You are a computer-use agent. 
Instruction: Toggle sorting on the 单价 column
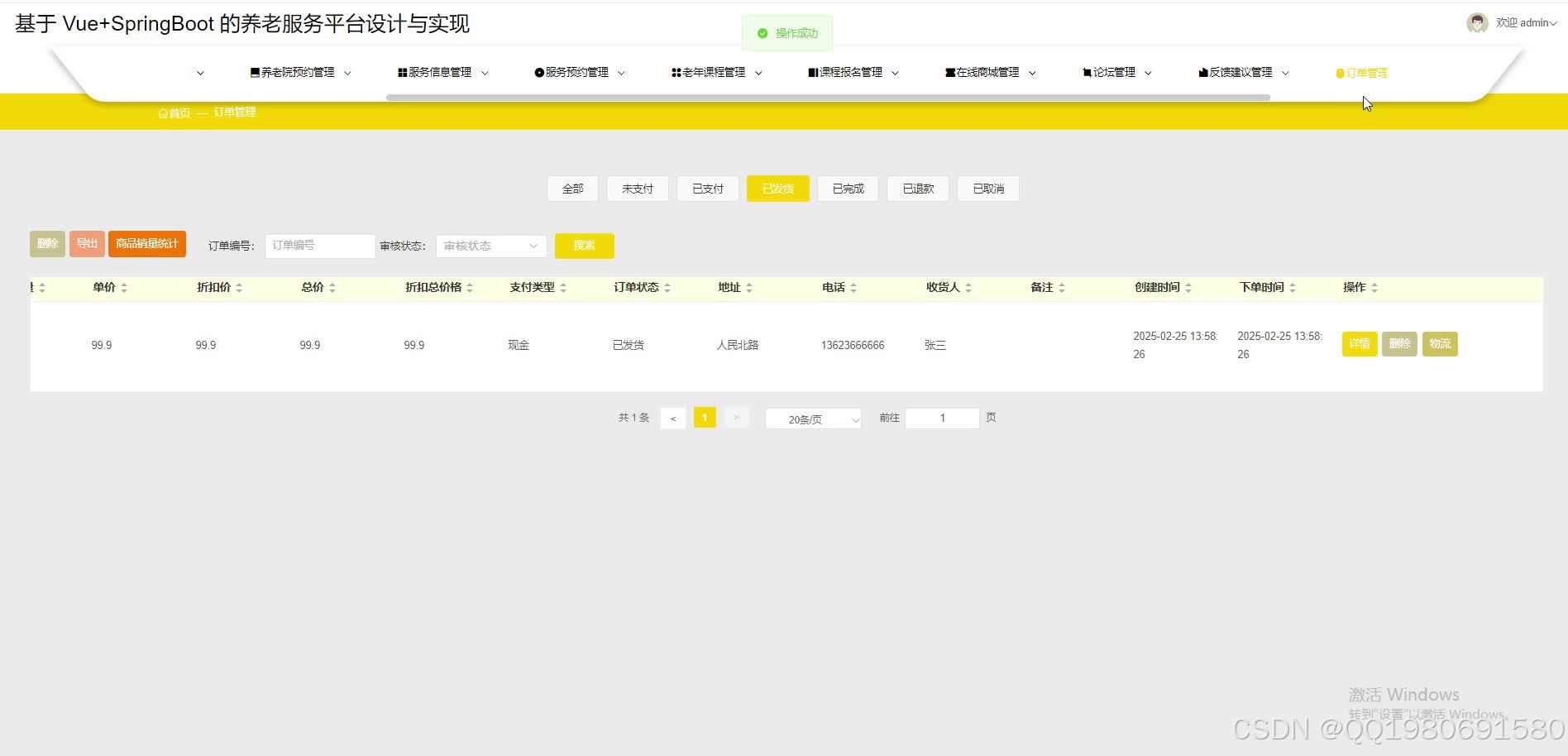point(124,287)
